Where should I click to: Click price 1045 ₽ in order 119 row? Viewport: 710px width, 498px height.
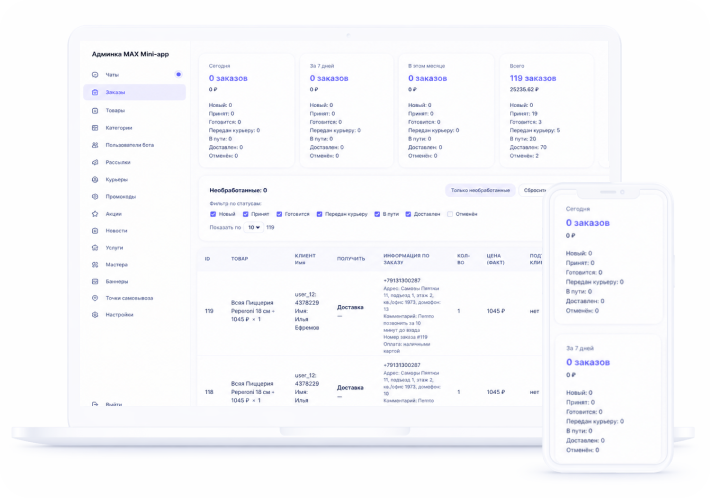click(x=496, y=311)
